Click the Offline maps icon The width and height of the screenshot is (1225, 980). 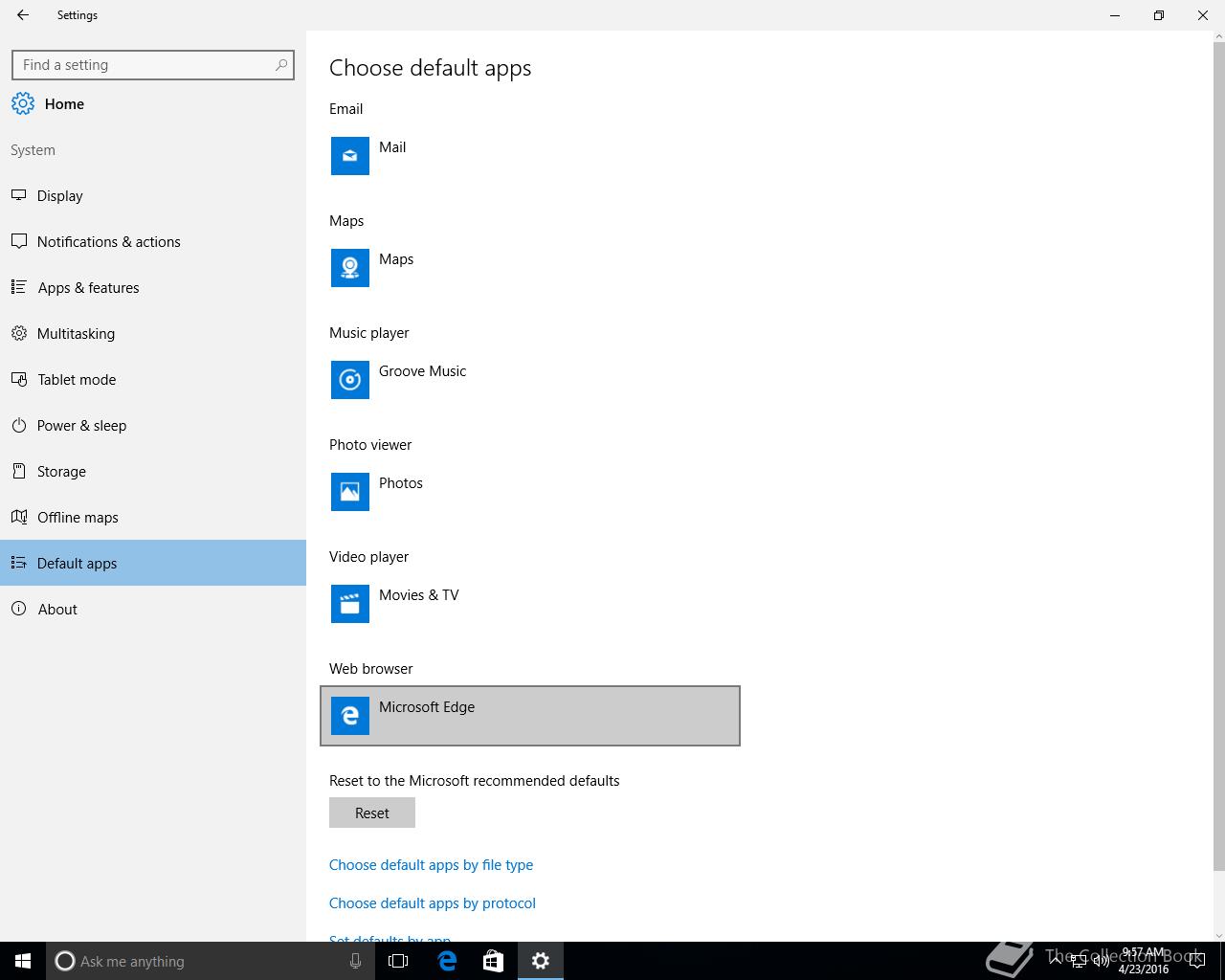19,517
